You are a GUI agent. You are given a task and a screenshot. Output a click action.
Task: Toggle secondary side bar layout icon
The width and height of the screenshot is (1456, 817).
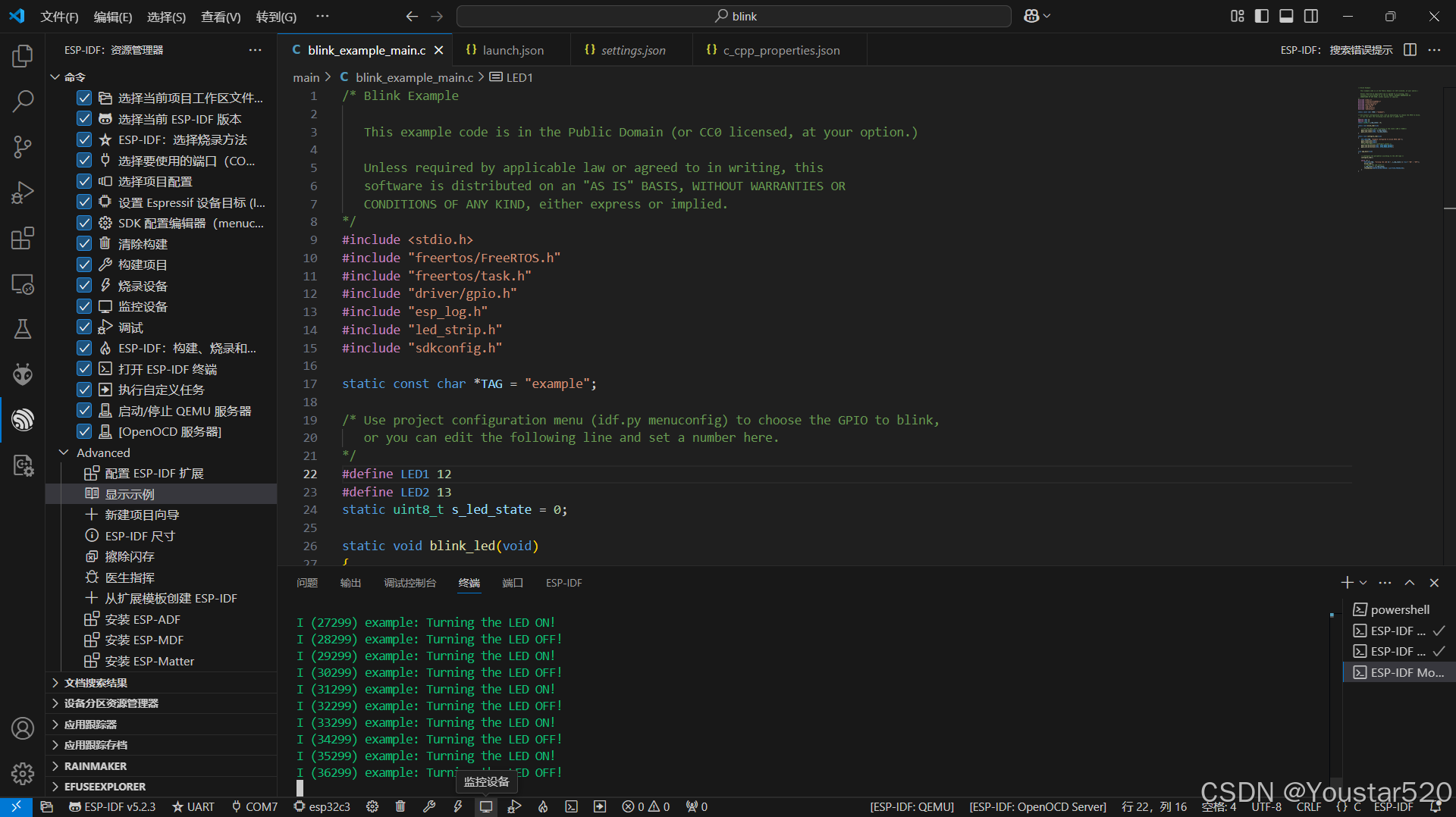point(1311,16)
